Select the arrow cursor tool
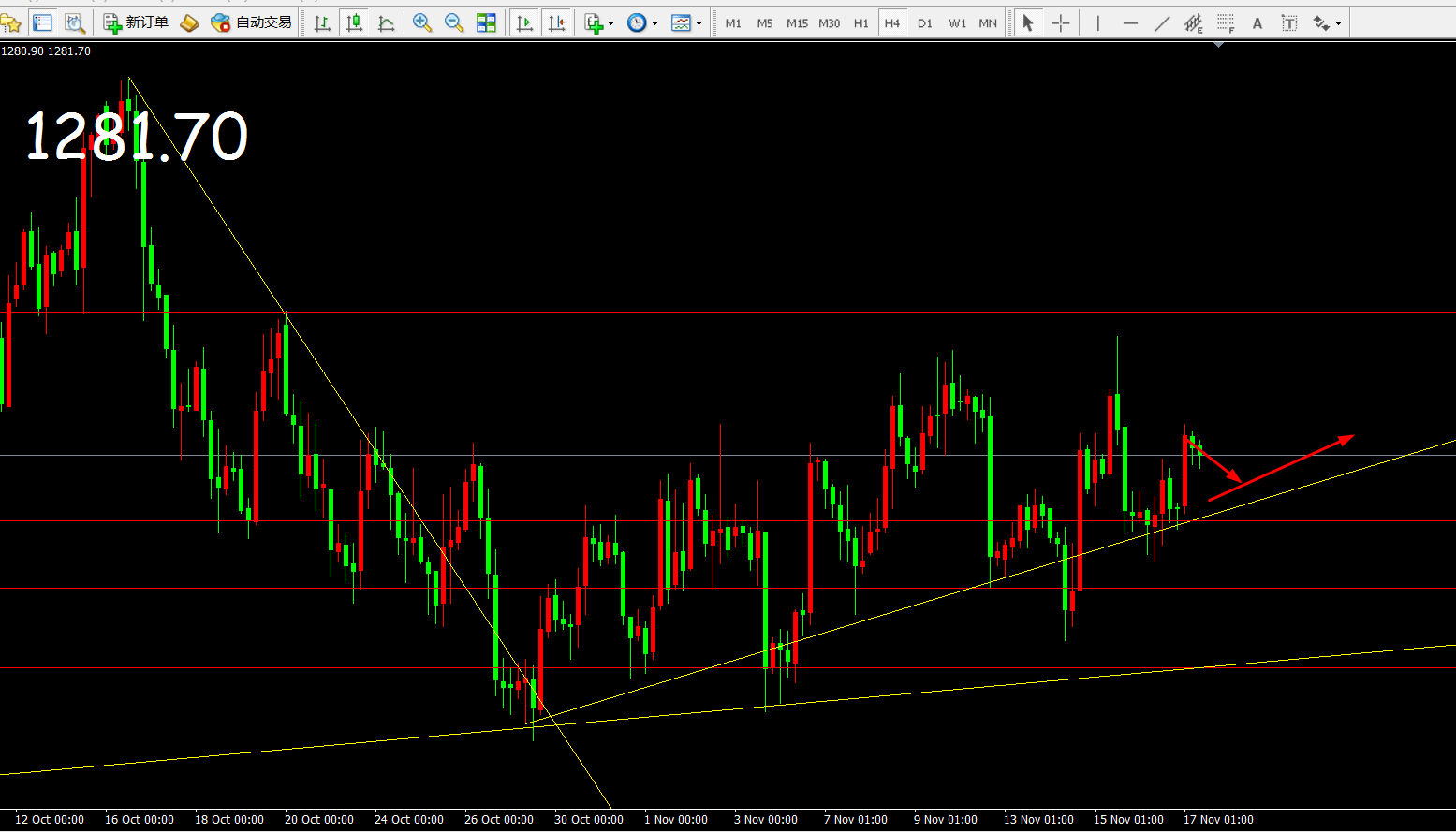Viewport: 1456px width, 832px height. [x=1028, y=23]
